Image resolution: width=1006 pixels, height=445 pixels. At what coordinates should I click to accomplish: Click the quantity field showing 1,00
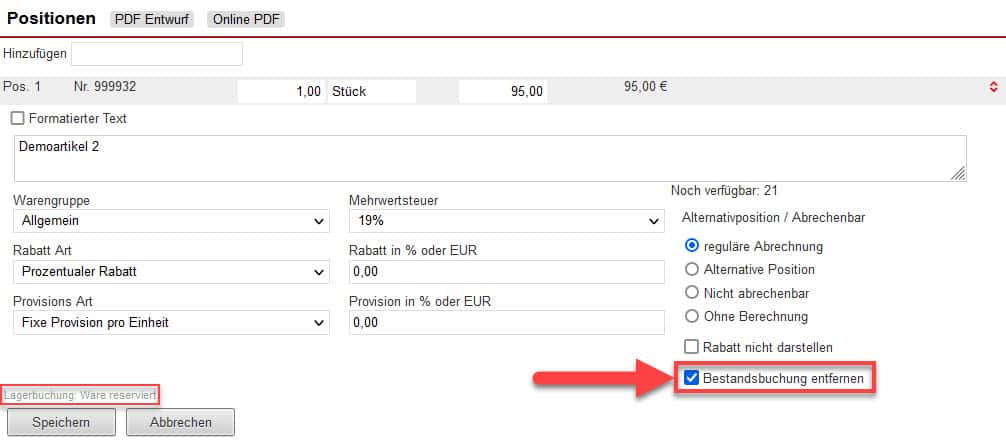point(281,91)
